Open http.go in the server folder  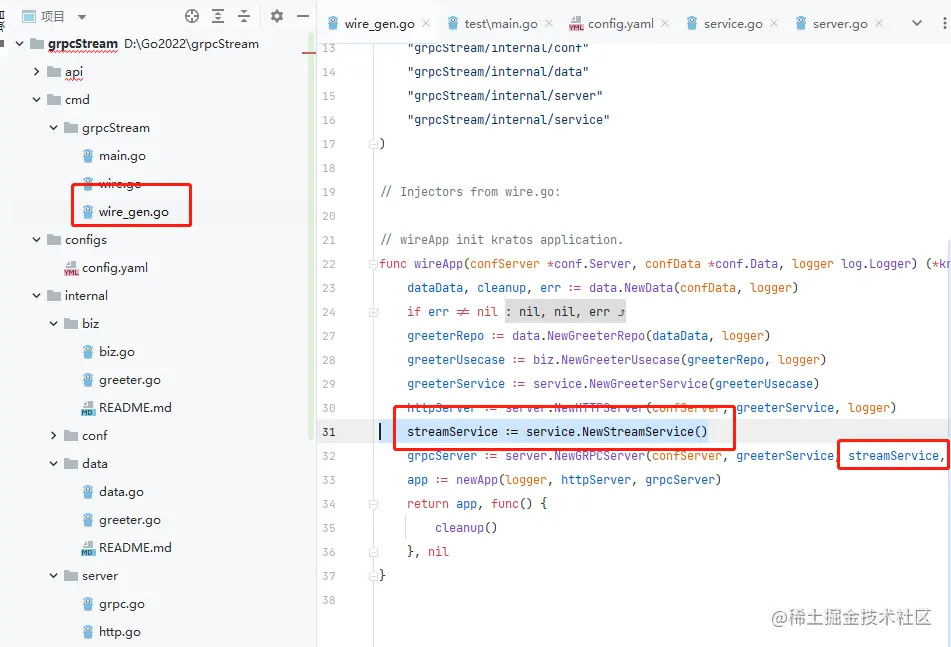tap(119, 632)
